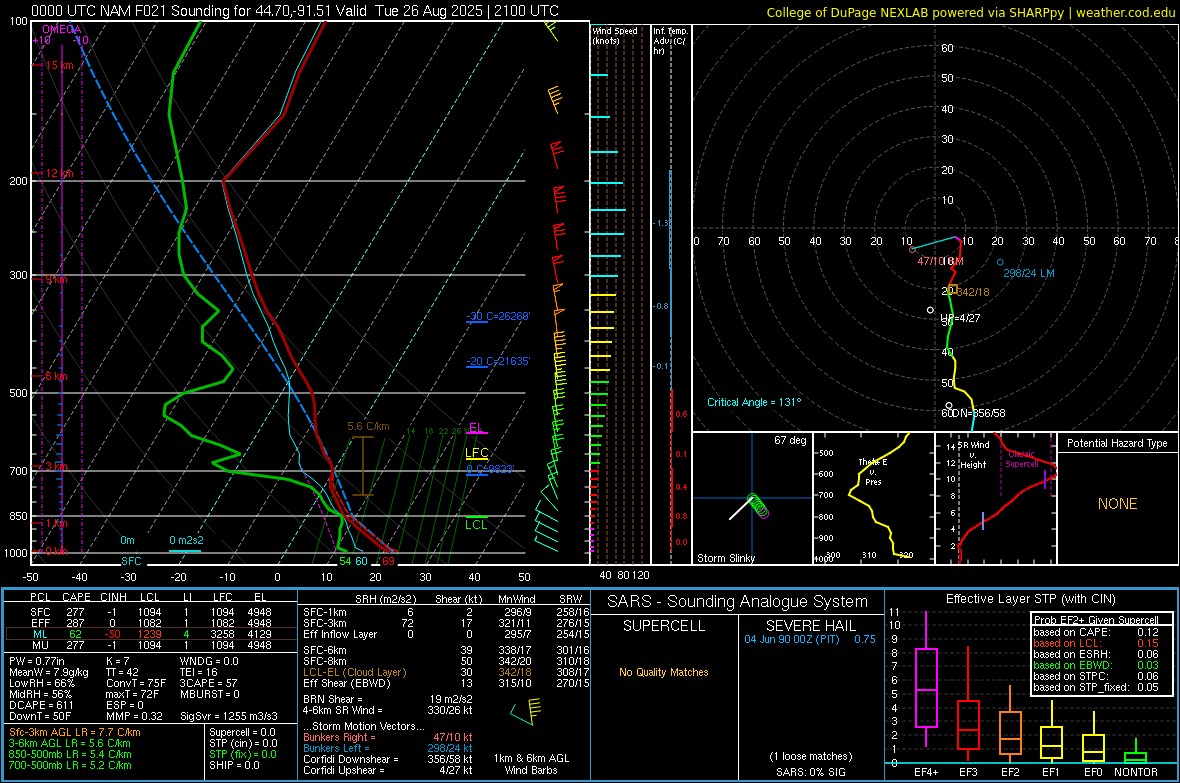Select the 5.6 C/km lapse rate annotation
Image resolution: width=1180 pixels, height=783 pixels.
coord(368,426)
